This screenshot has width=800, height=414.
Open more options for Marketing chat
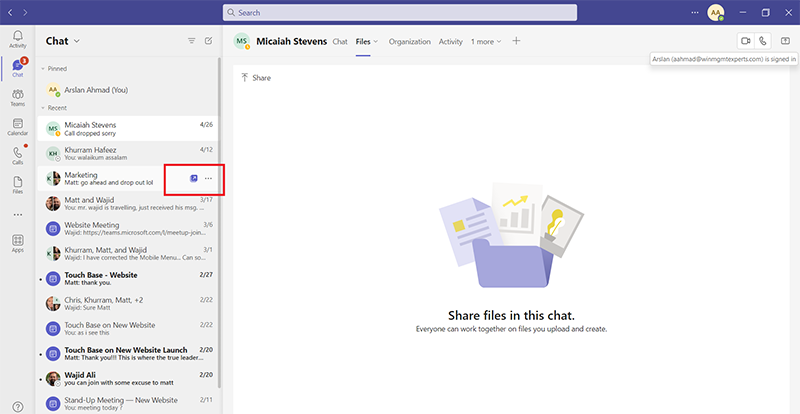[208, 178]
